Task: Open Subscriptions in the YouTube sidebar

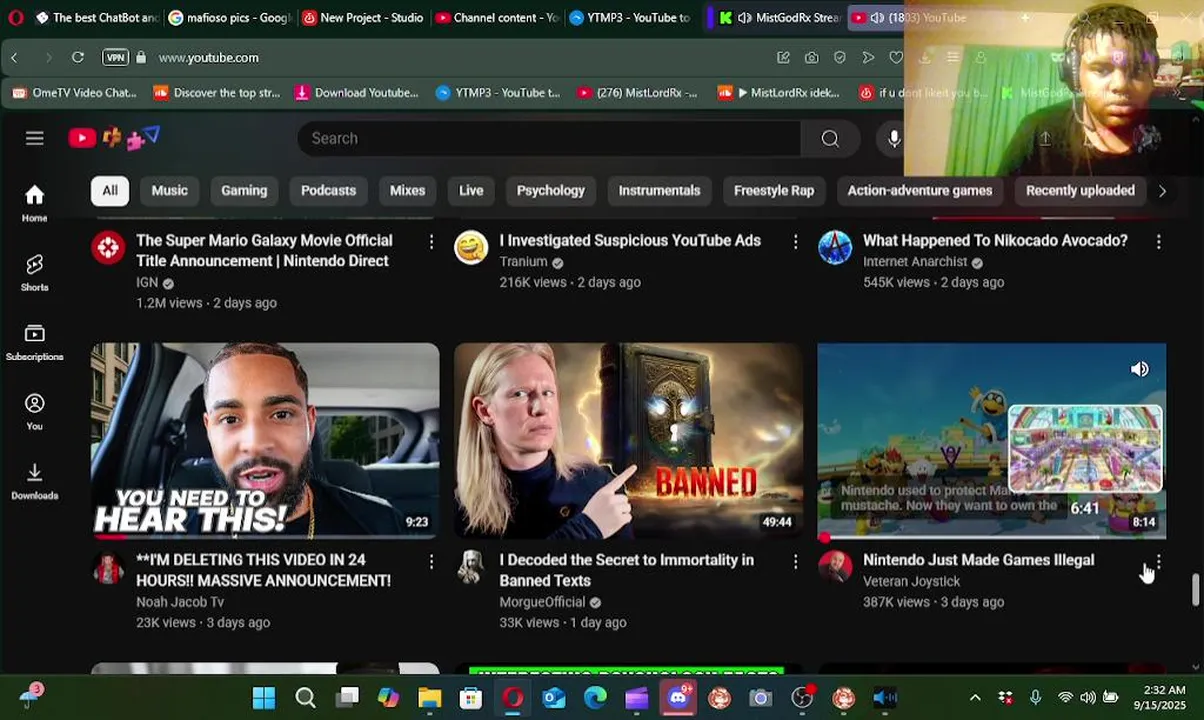Action: click(x=34, y=342)
